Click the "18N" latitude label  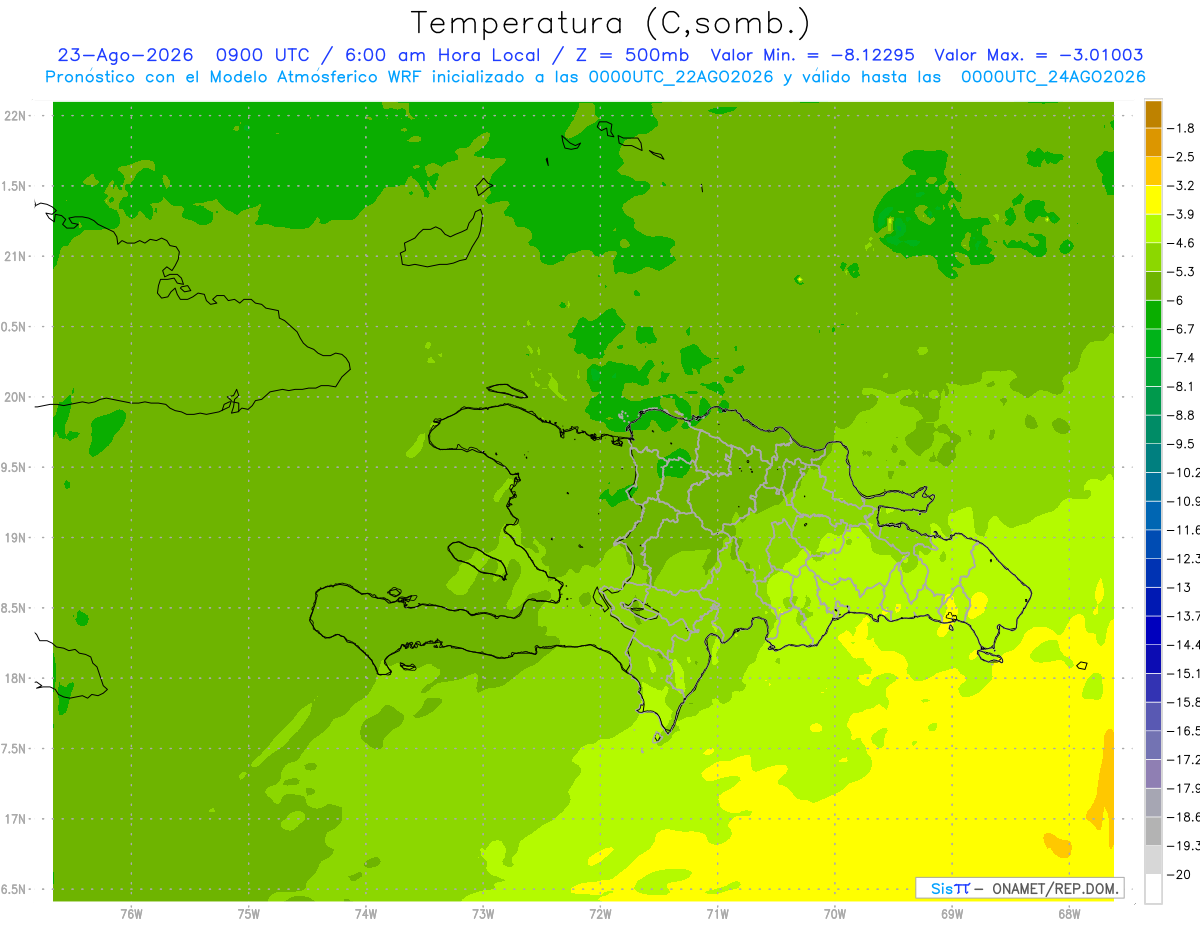15,679
